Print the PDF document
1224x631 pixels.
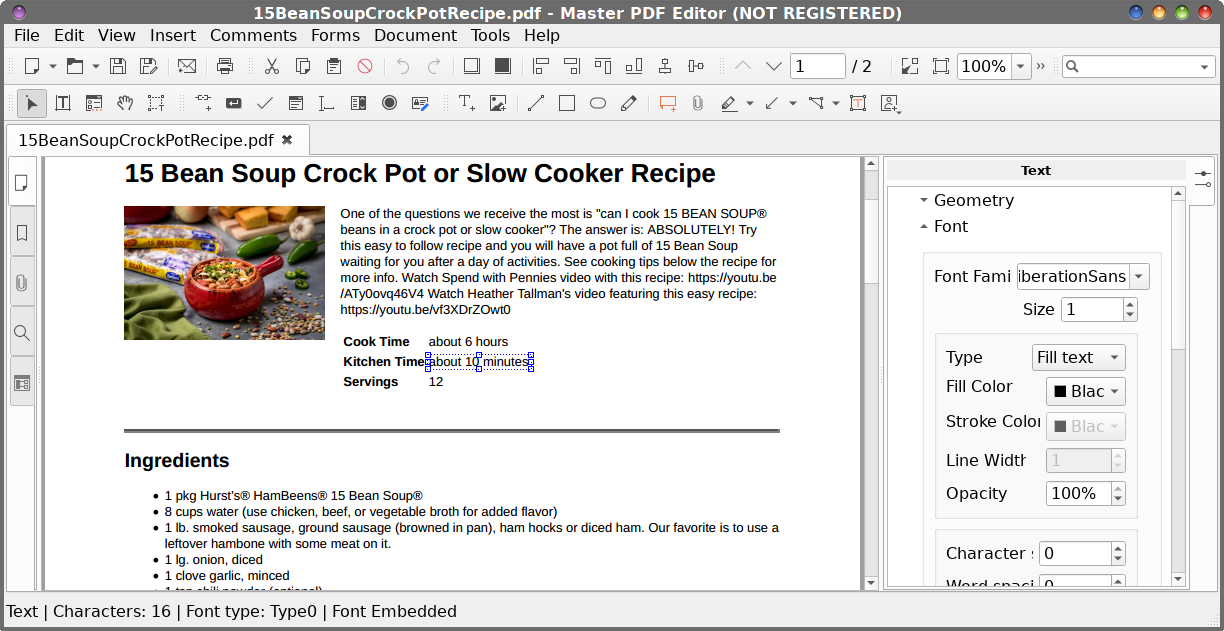pyautogui.click(x=225, y=66)
